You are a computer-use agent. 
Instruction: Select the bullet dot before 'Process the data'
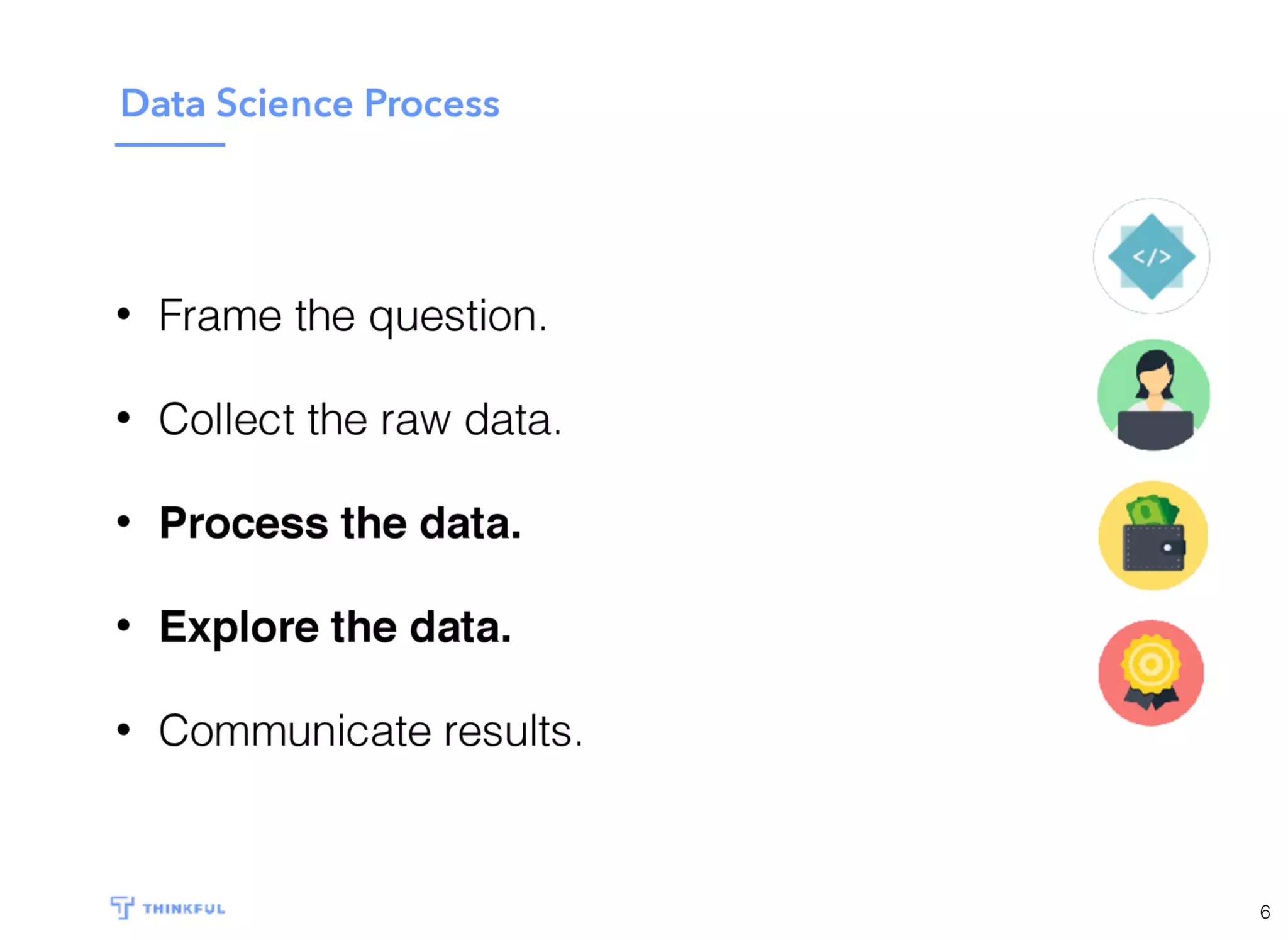coord(124,521)
